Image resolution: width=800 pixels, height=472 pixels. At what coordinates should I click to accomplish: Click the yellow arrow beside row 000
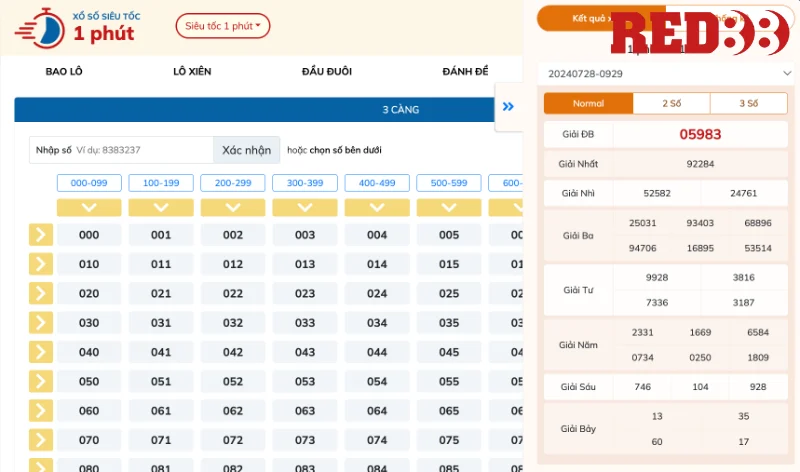pos(41,235)
